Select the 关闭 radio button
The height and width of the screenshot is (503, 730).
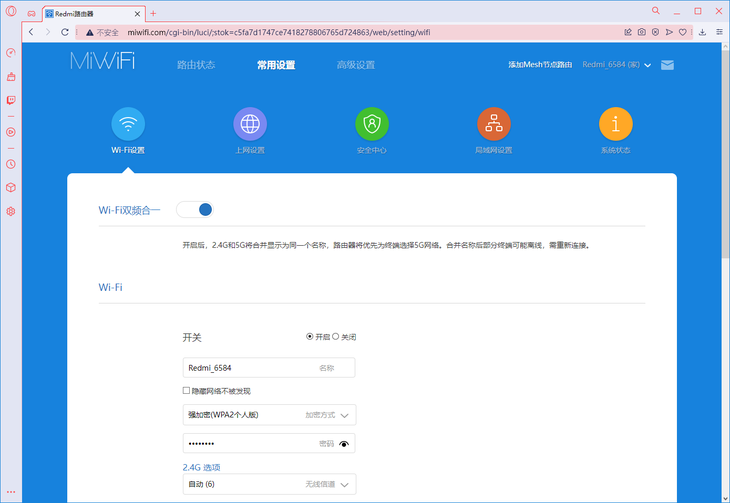(336, 337)
